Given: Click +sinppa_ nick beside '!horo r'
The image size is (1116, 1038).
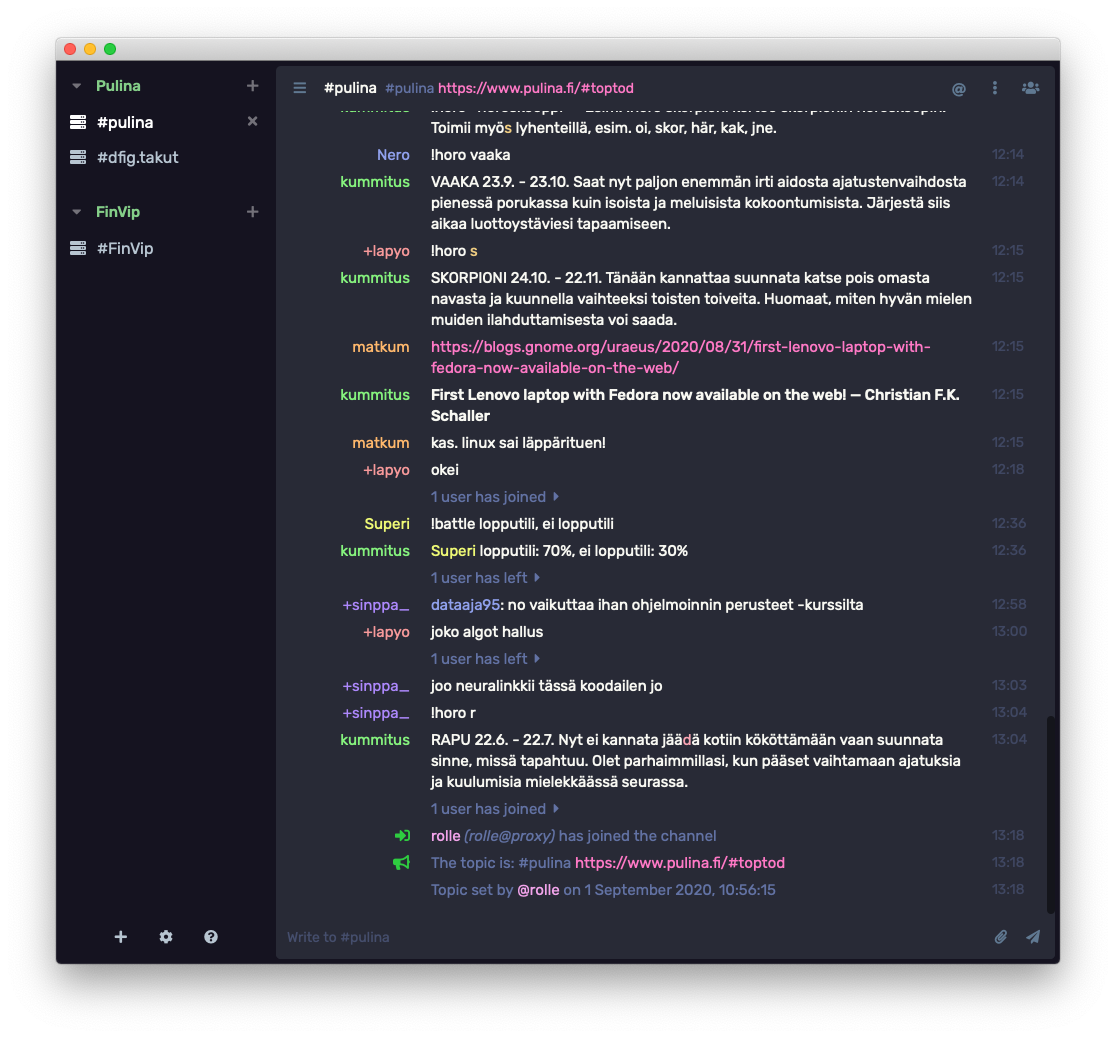Looking at the screenshot, I should pyautogui.click(x=376, y=713).
